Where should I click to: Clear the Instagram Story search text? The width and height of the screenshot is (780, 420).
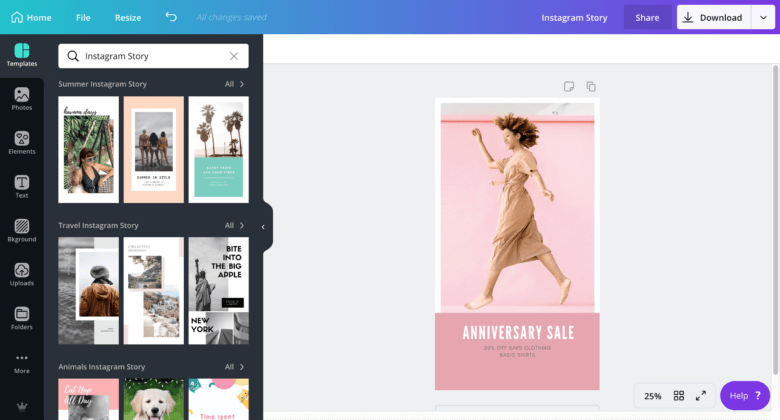[234, 56]
